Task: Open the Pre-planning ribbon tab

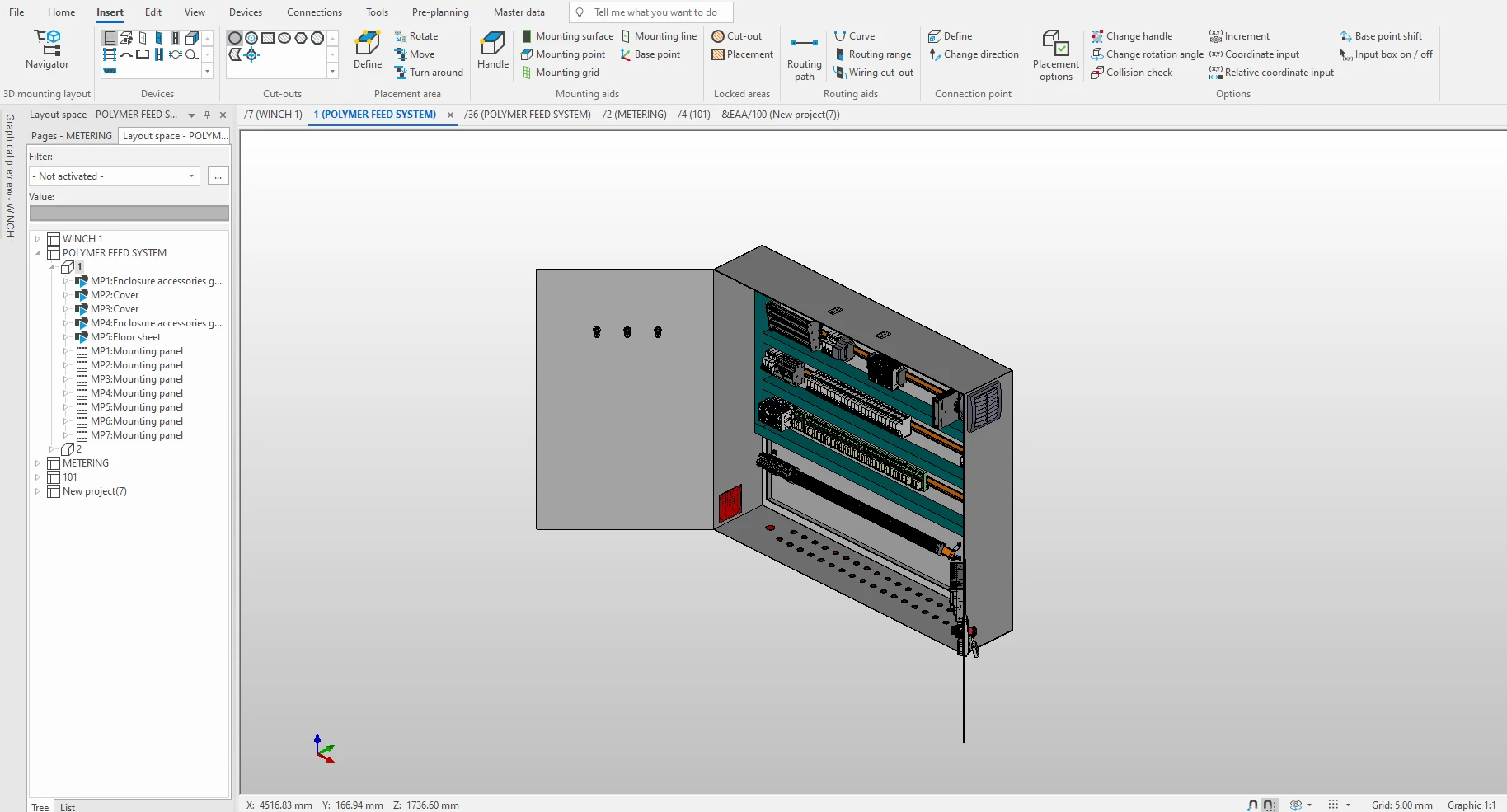Action: click(440, 12)
